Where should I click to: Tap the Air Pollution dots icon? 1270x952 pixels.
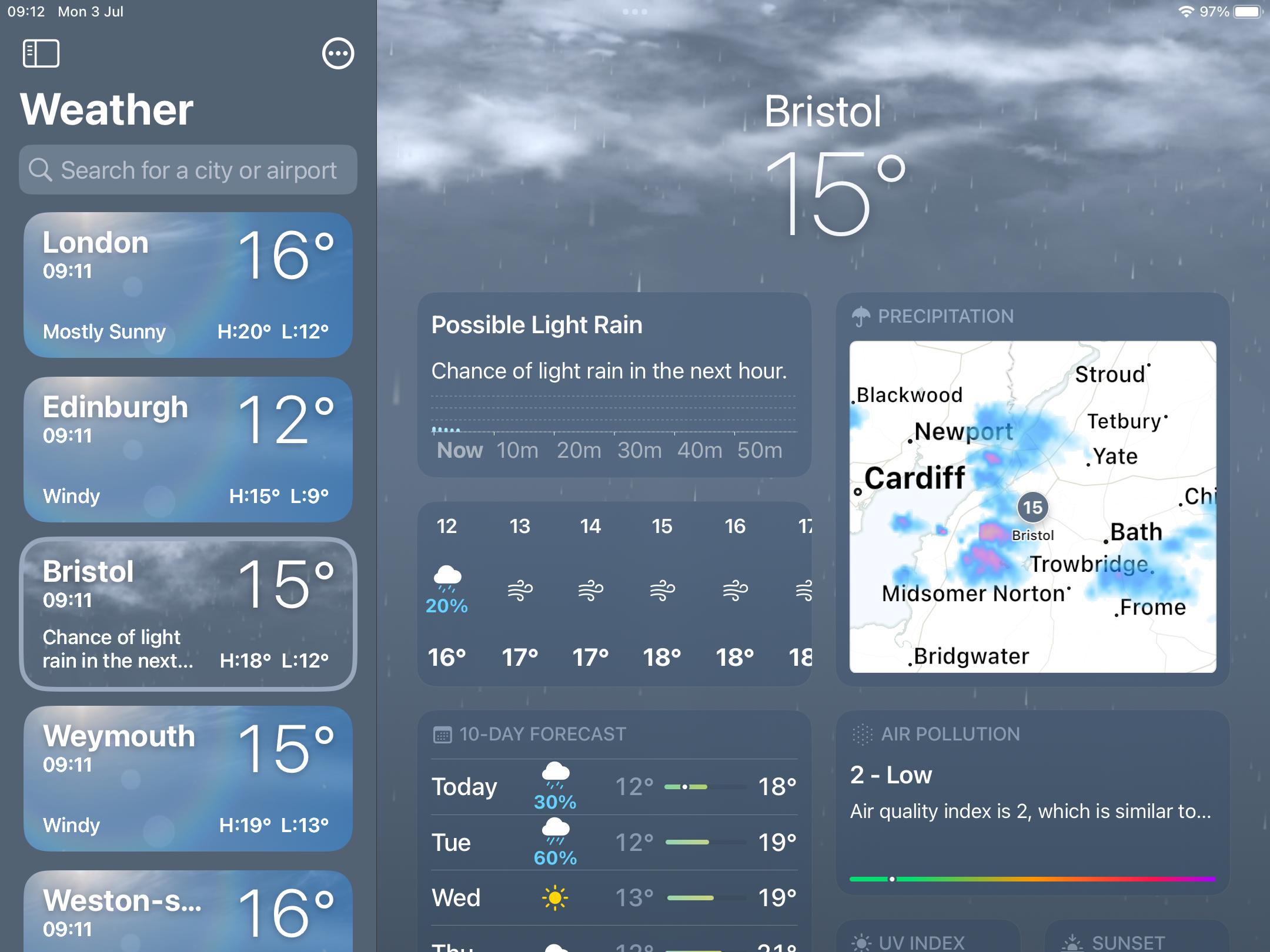(863, 735)
